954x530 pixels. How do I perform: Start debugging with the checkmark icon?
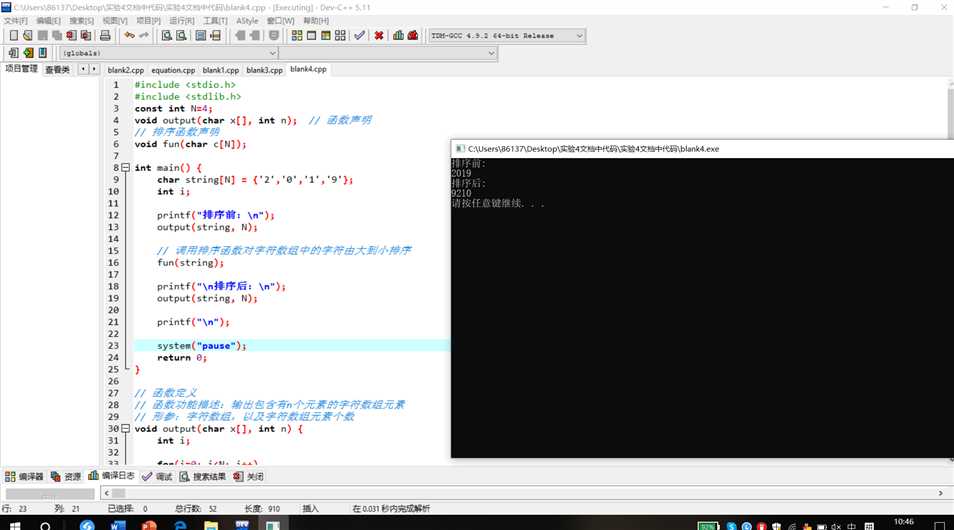(360, 36)
